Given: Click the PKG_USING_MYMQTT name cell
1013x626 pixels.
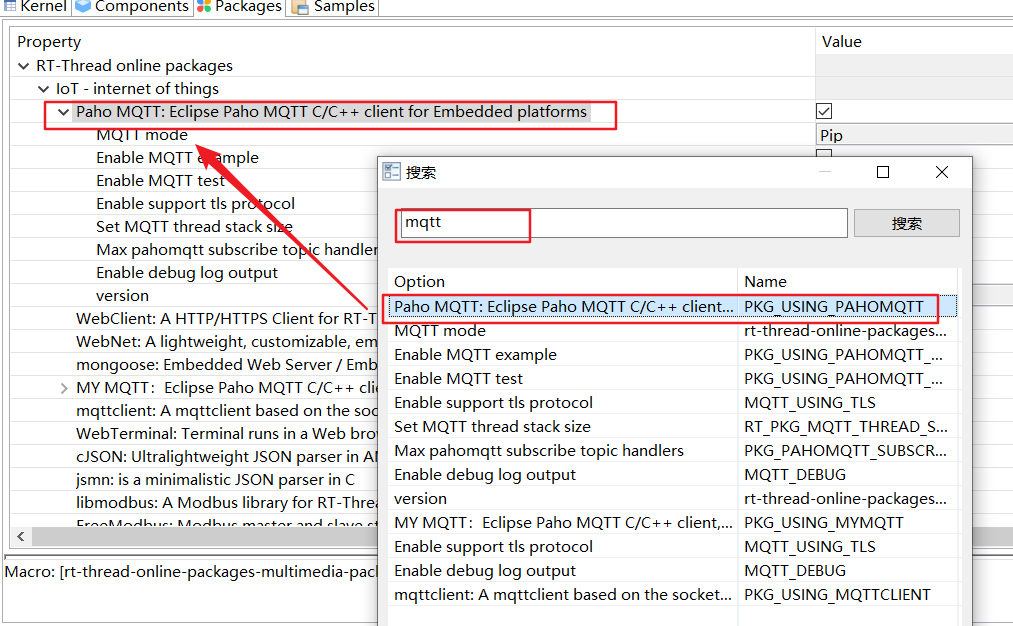Looking at the screenshot, I should point(824,523).
